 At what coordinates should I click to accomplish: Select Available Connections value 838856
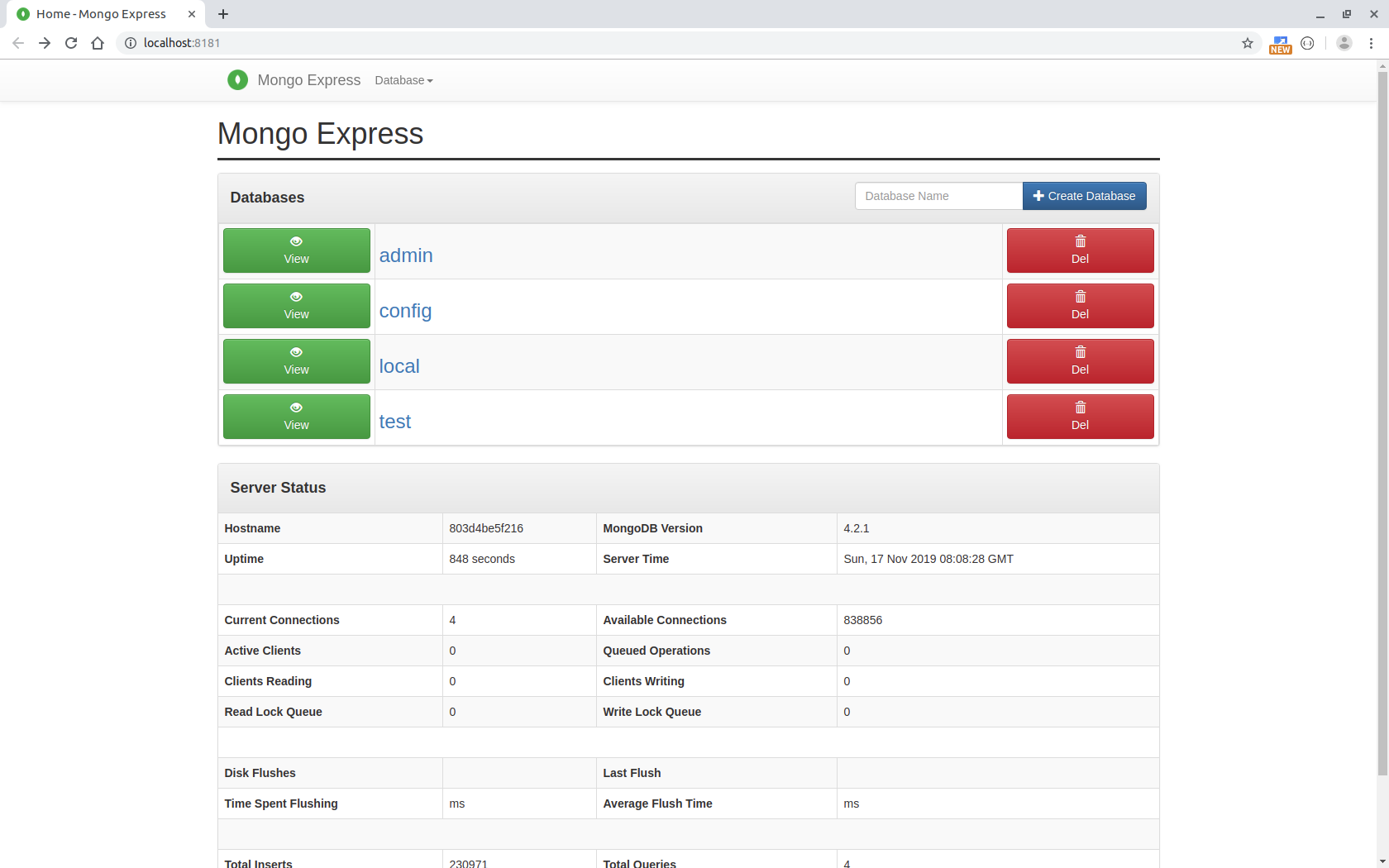tap(862, 620)
